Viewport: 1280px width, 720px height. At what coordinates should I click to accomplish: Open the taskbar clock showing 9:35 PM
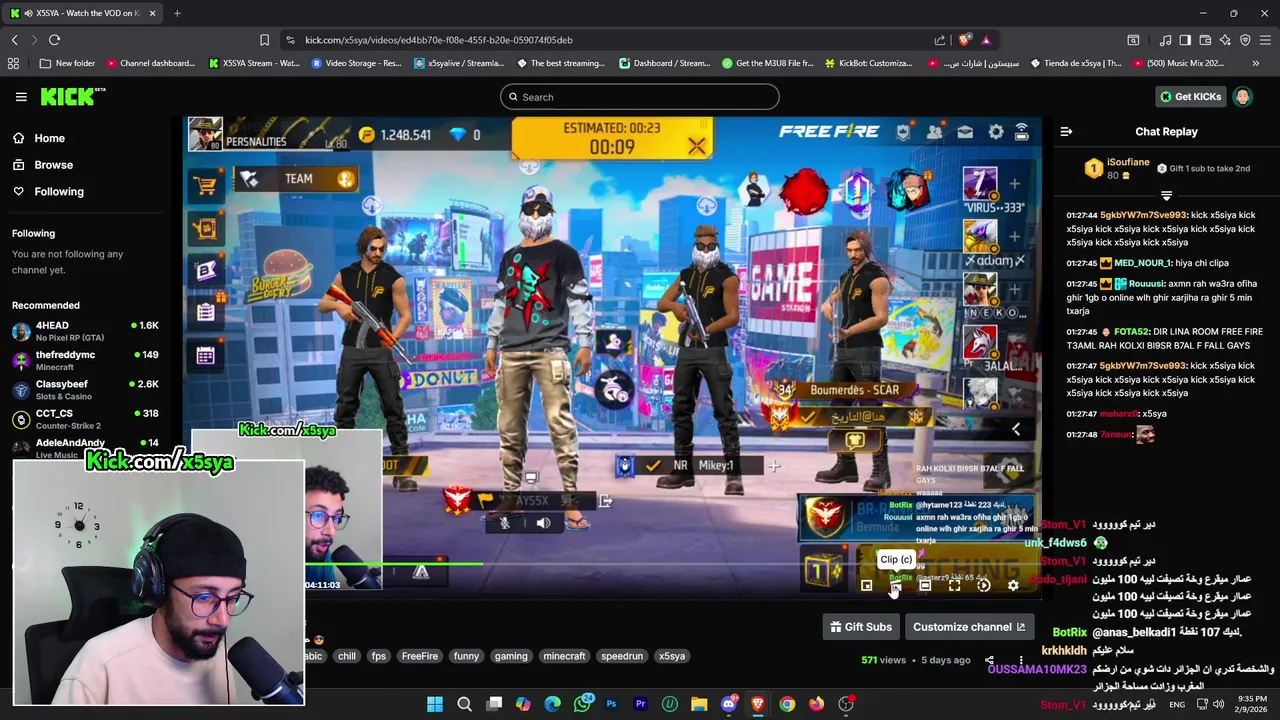point(1252,704)
